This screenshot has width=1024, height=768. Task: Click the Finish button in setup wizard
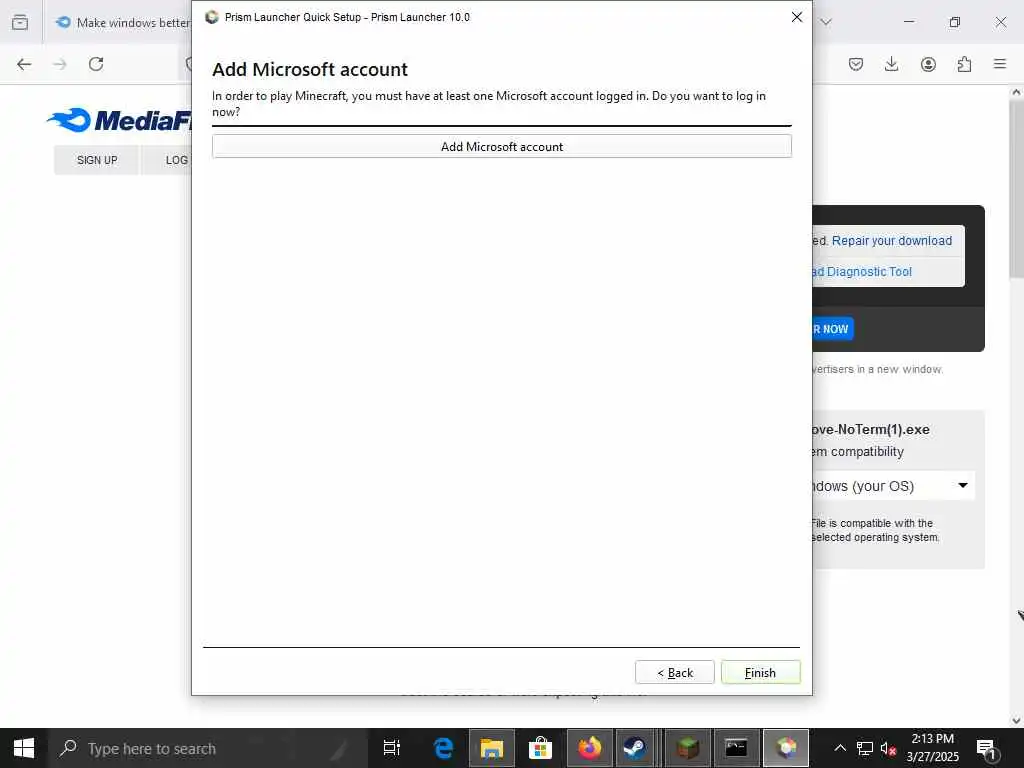760,672
